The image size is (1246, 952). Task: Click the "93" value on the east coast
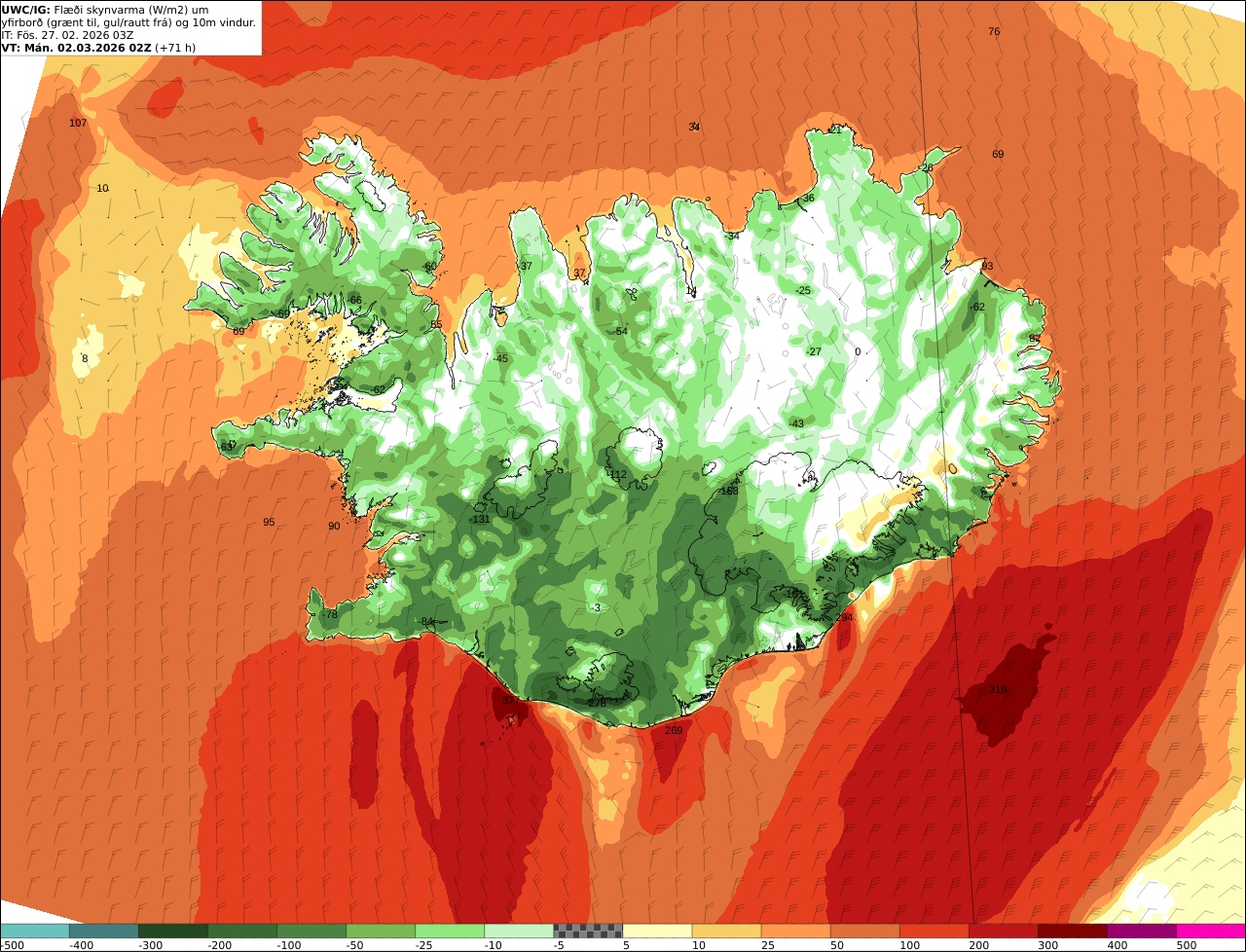coord(987,266)
